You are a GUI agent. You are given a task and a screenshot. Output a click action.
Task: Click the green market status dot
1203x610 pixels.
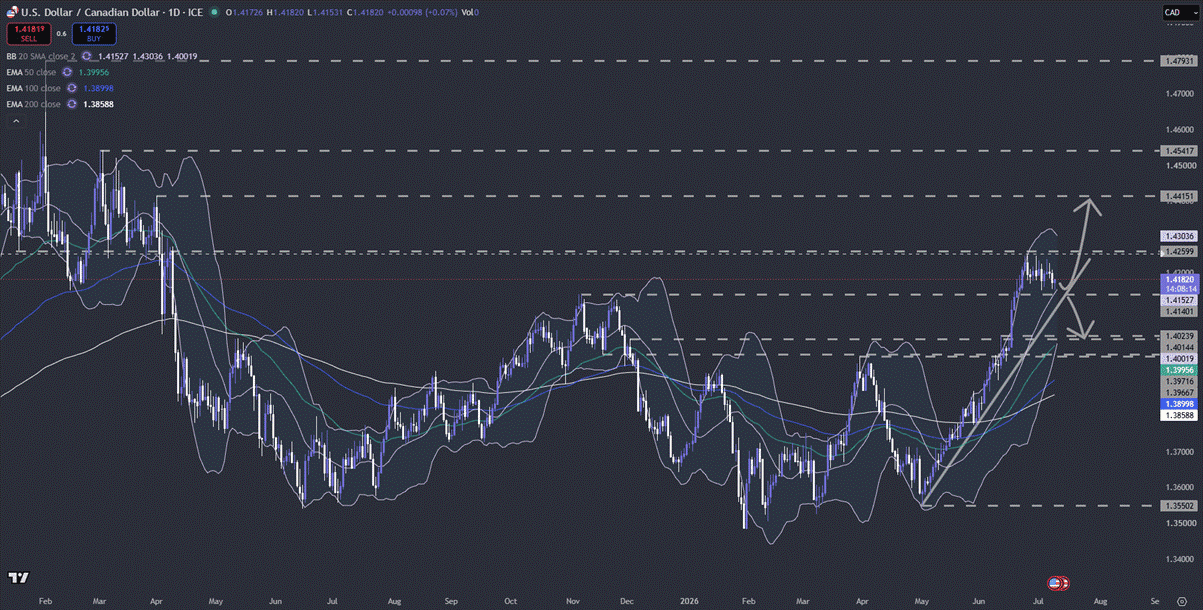[216, 12]
